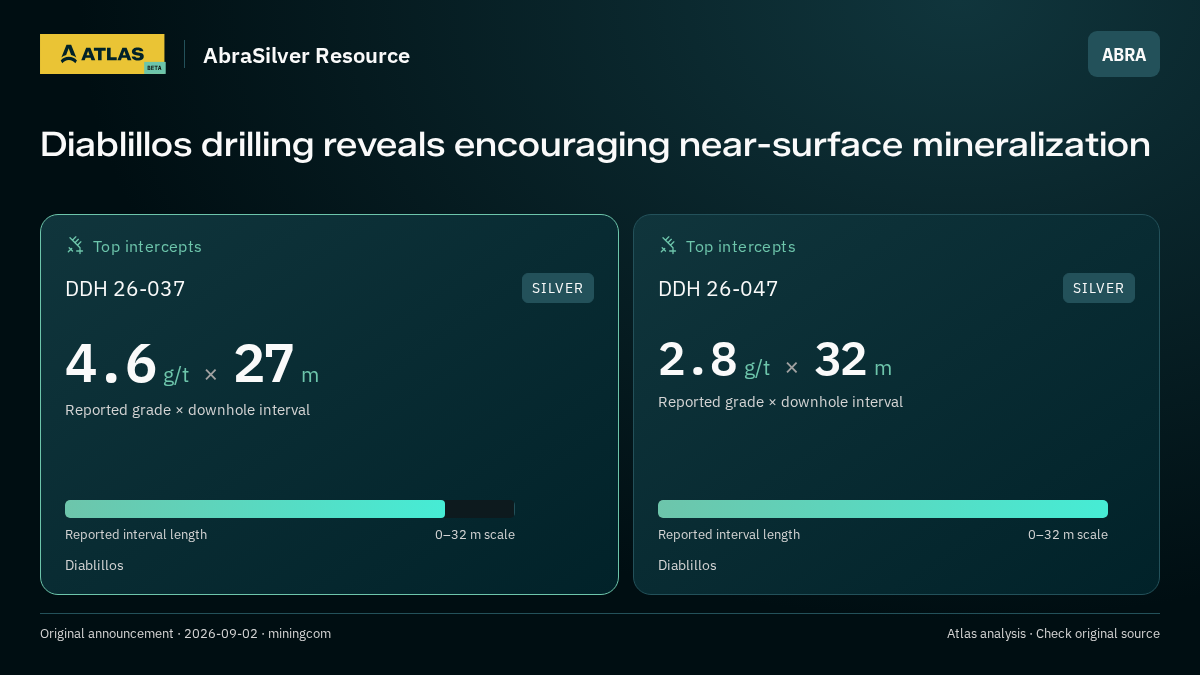Click Reported grade caption on DDH 26-037 card
Image resolution: width=1200 pixels, height=675 pixels.
click(187, 410)
